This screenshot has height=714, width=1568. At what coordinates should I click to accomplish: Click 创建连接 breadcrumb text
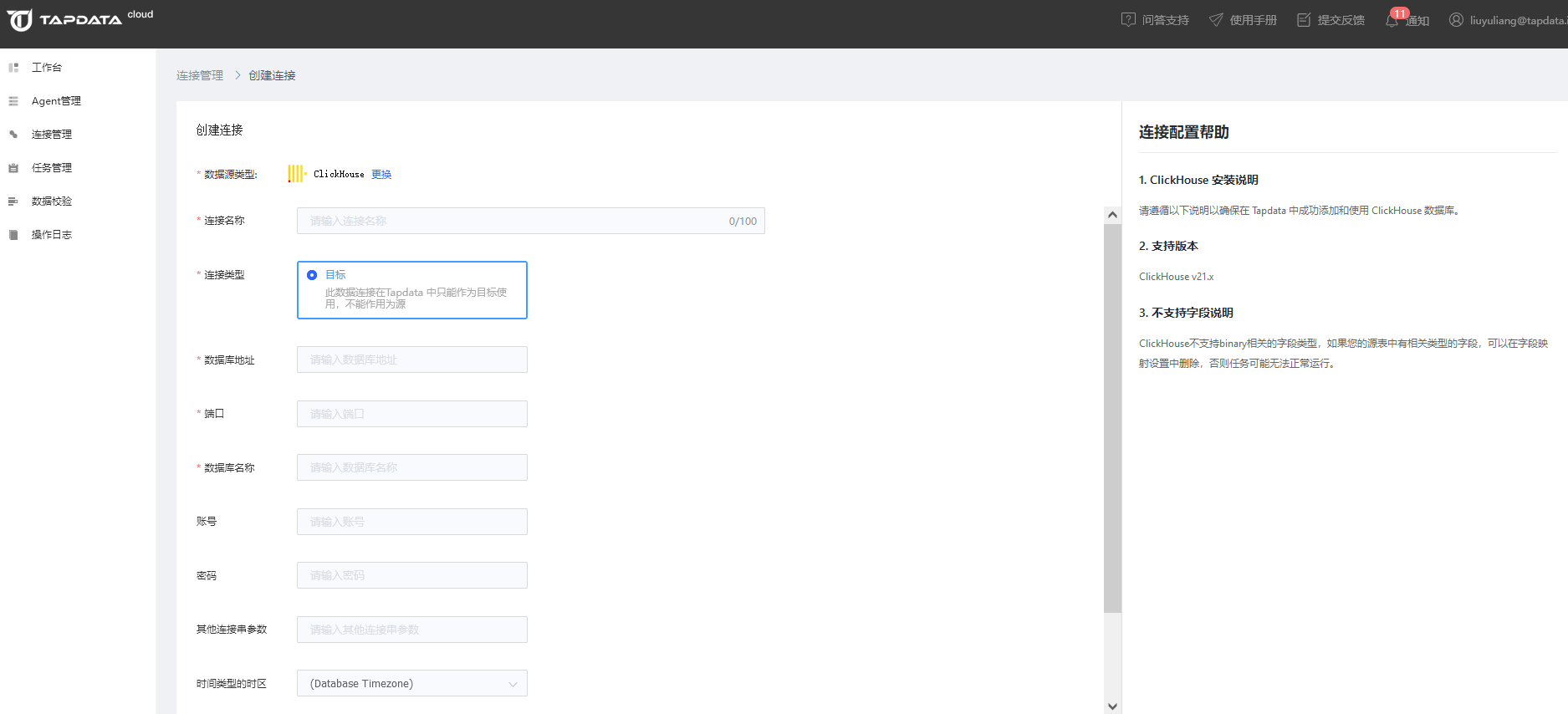coord(272,75)
